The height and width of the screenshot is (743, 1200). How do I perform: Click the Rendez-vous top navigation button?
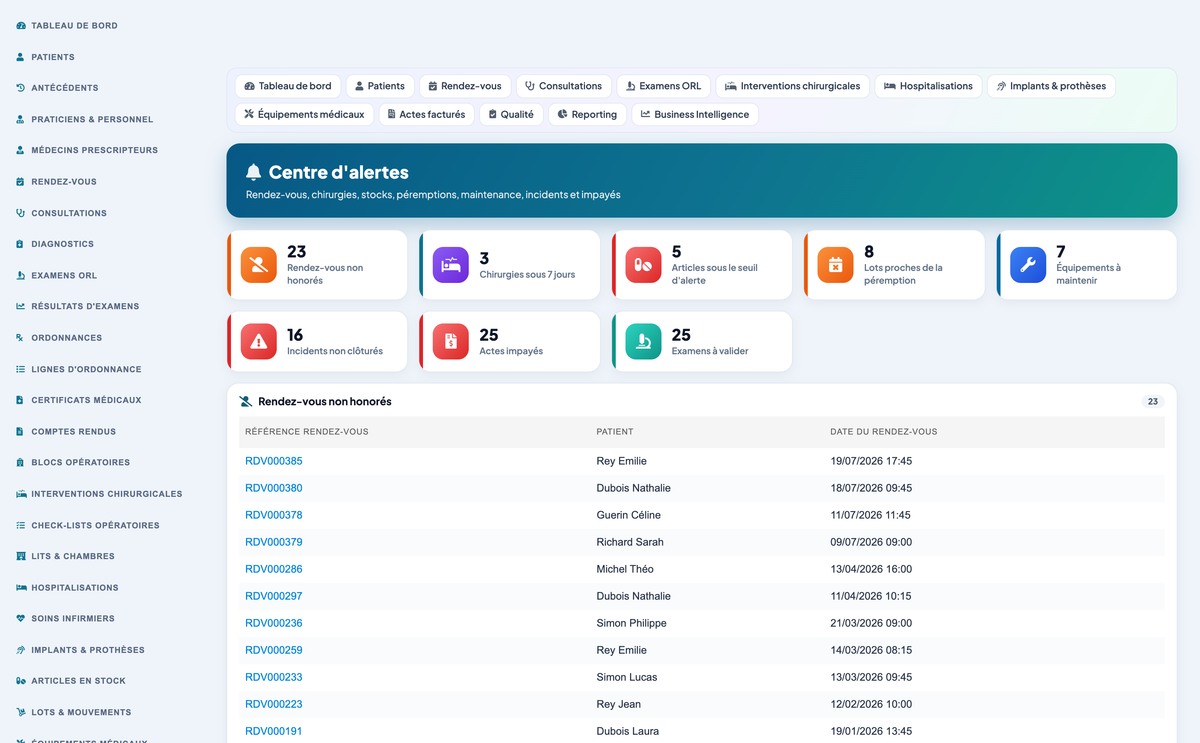(x=465, y=86)
